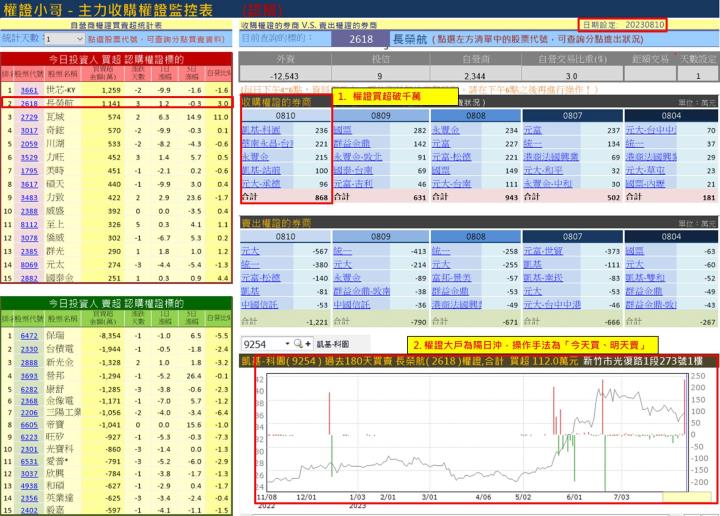The image size is (720, 516).
Task: Click selling broker link 元富-世貿 with -373
Action: click(543, 251)
